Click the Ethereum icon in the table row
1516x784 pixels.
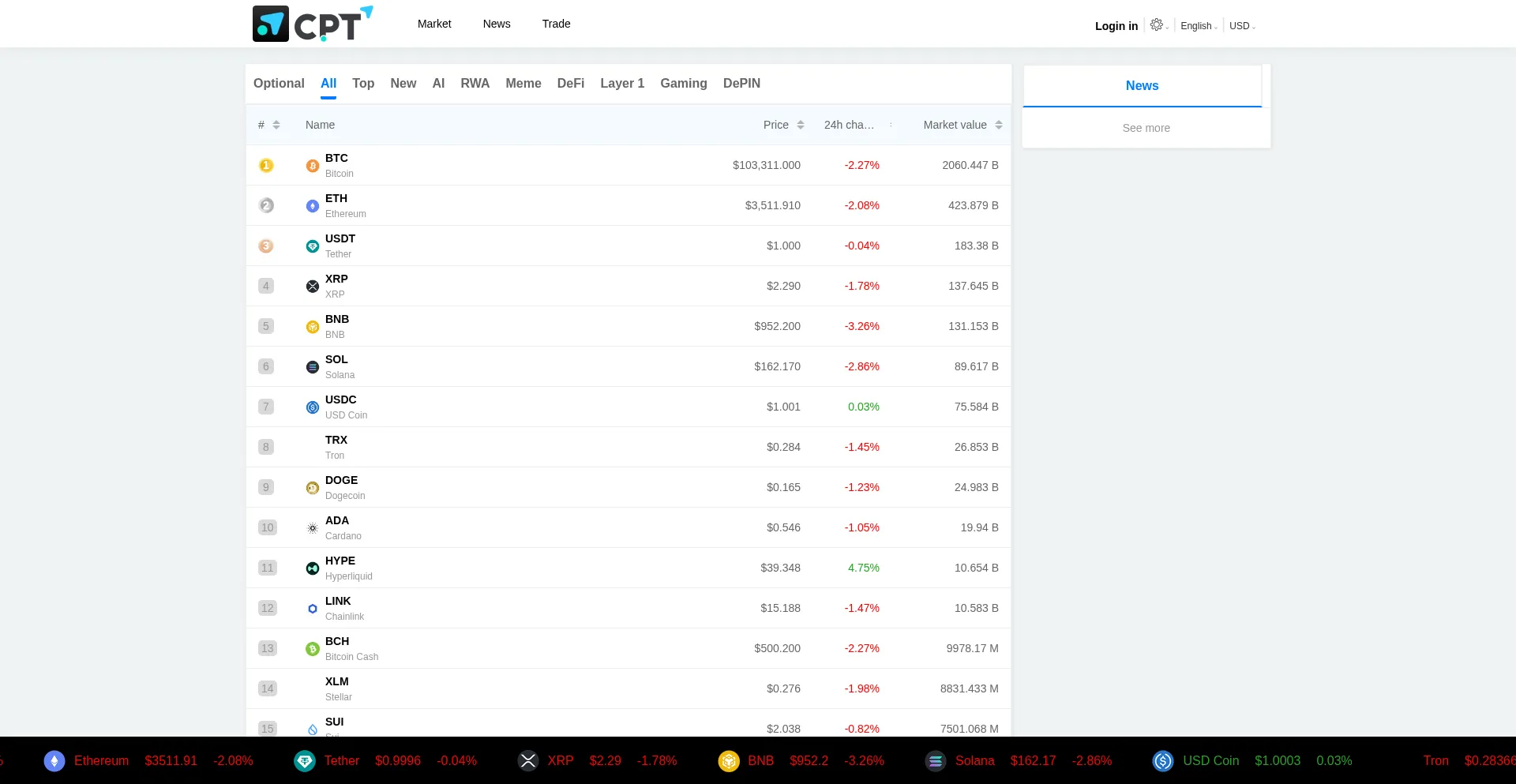313,206
